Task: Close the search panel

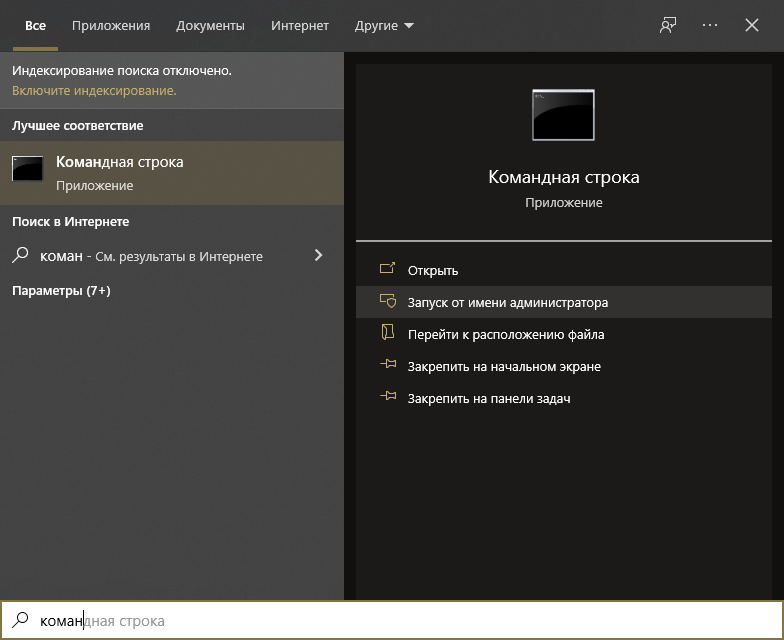Action: [752, 25]
